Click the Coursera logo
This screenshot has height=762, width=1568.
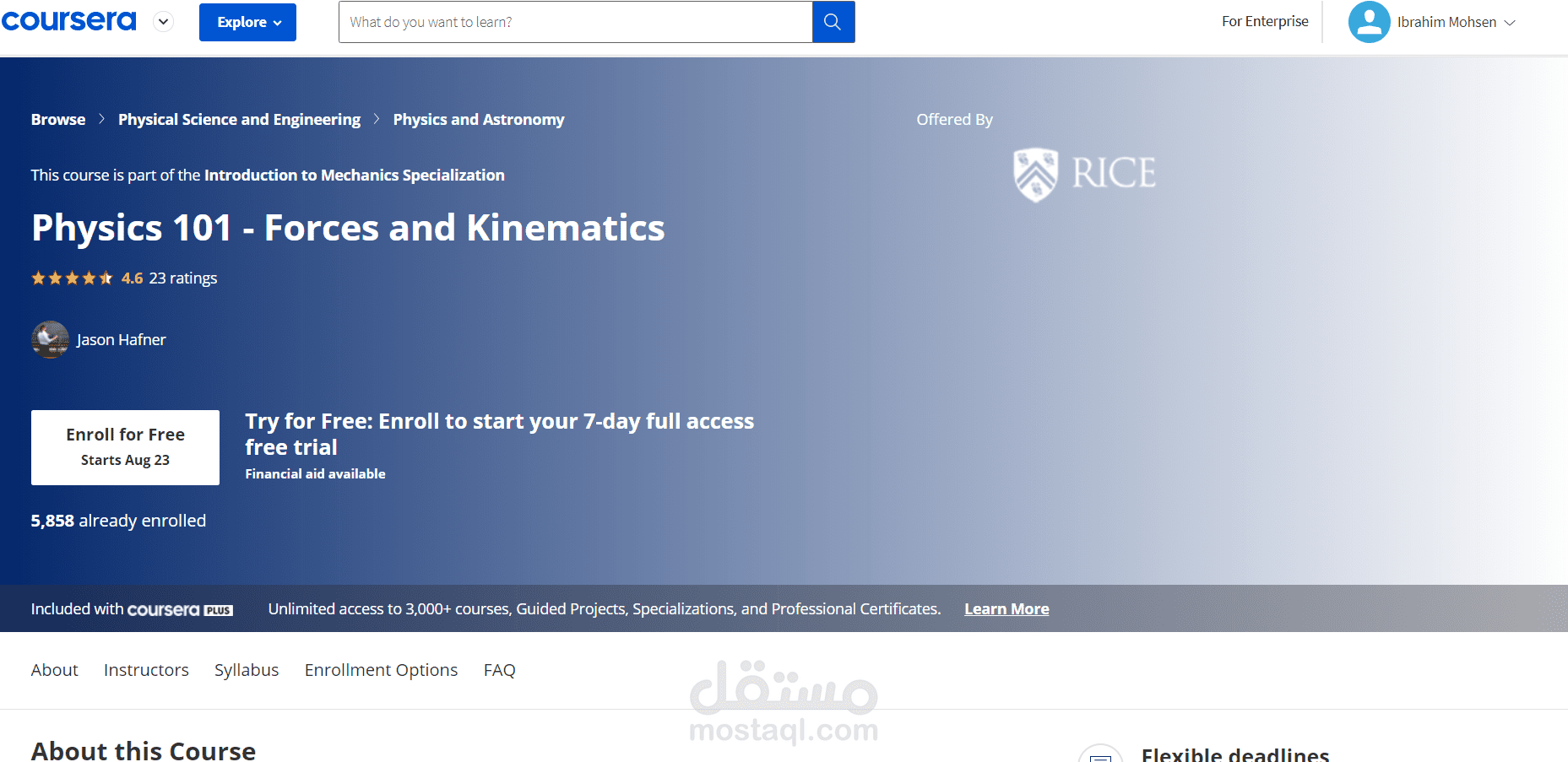pyautogui.click(x=68, y=21)
